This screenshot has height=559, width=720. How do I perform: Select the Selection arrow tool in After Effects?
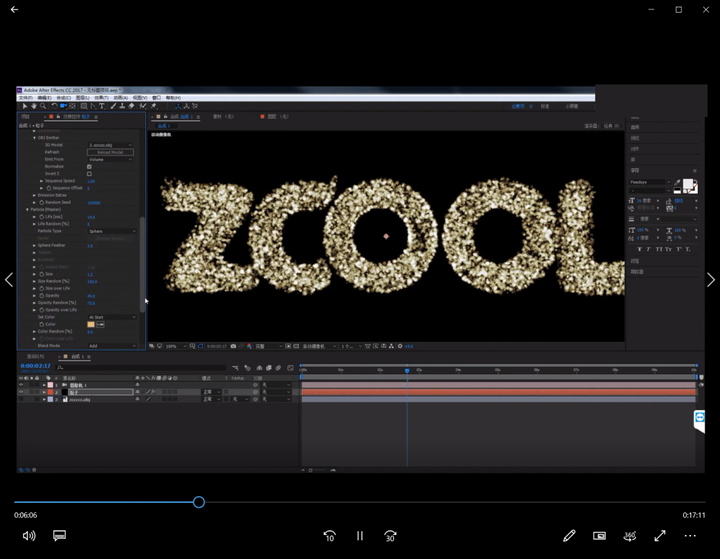(25, 106)
